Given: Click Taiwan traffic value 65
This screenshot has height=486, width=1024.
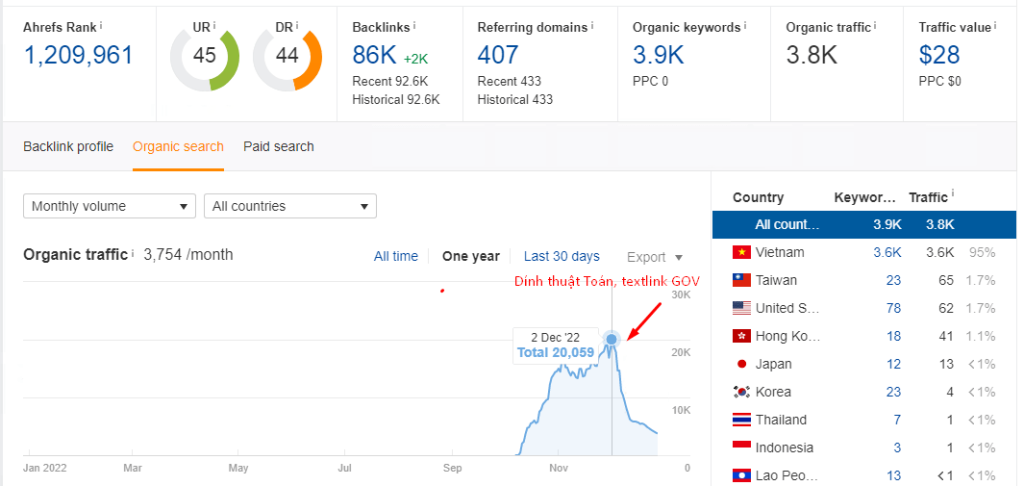Looking at the screenshot, I should coord(946,280).
